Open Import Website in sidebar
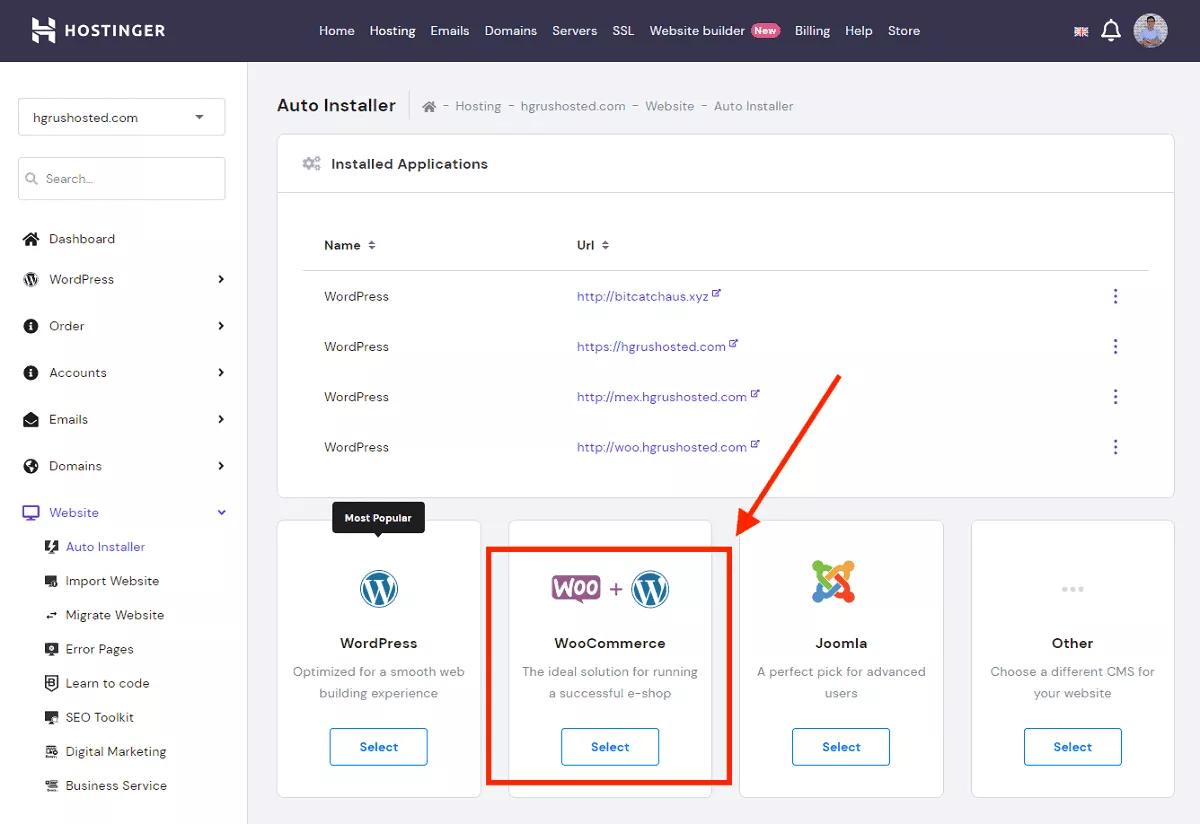Viewport: 1200px width, 824px height. (x=112, y=581)
